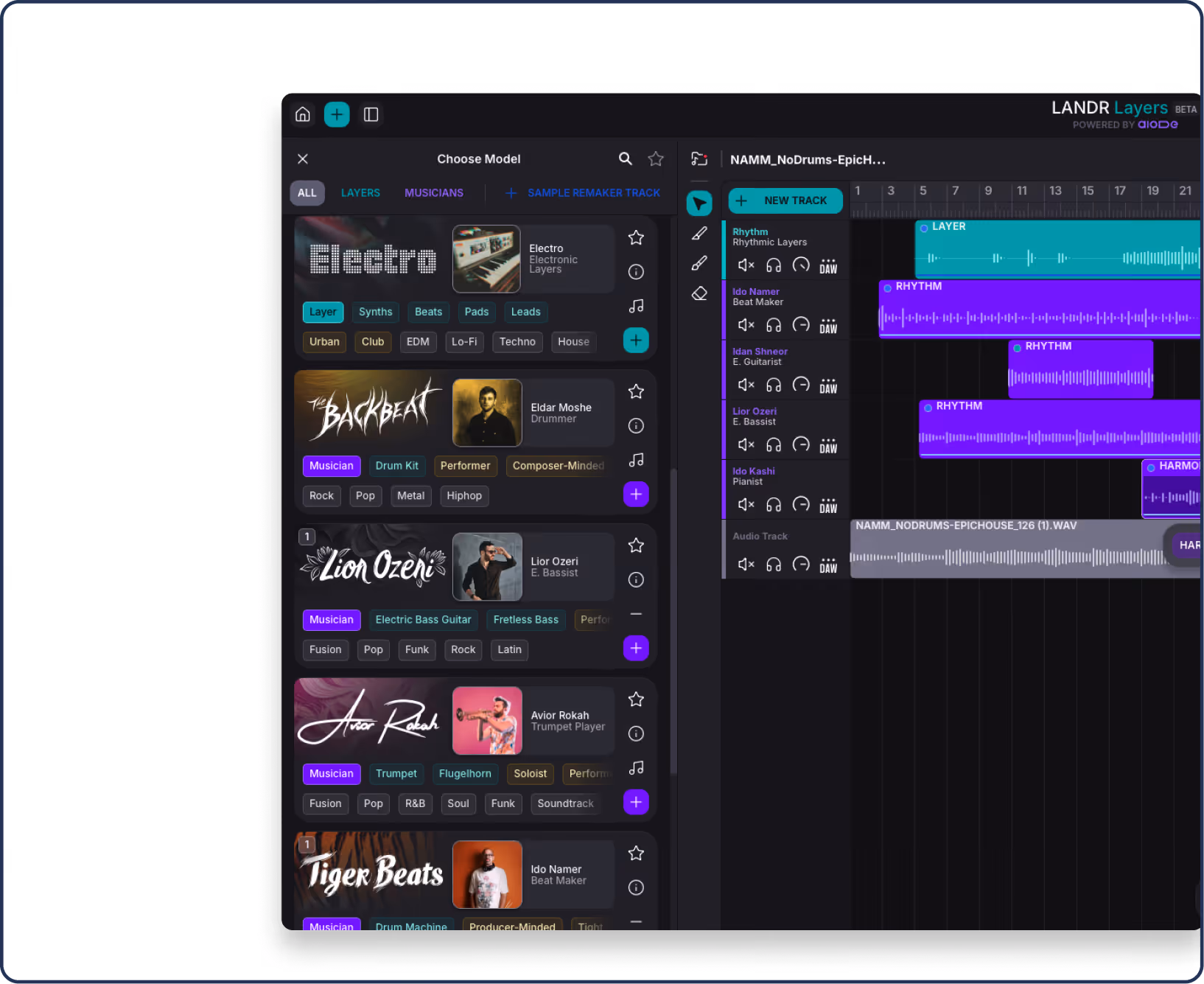Viewport: 1204px width, 984px height.
Task: Select the pencil draw tool
Action: tap(699, 234)
